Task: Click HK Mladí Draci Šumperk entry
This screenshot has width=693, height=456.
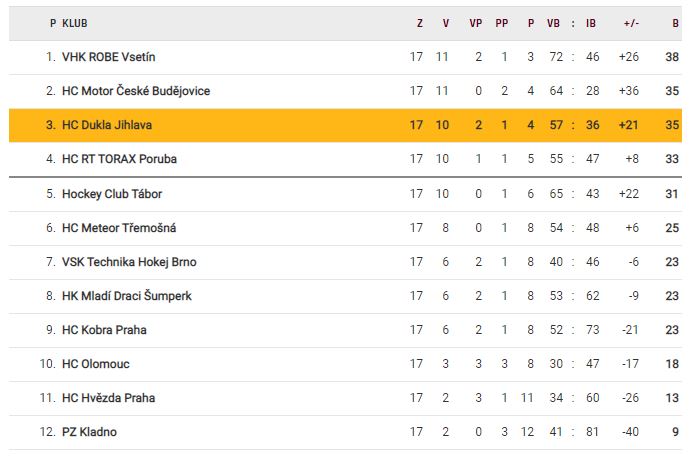Action: tap(127, 296)
